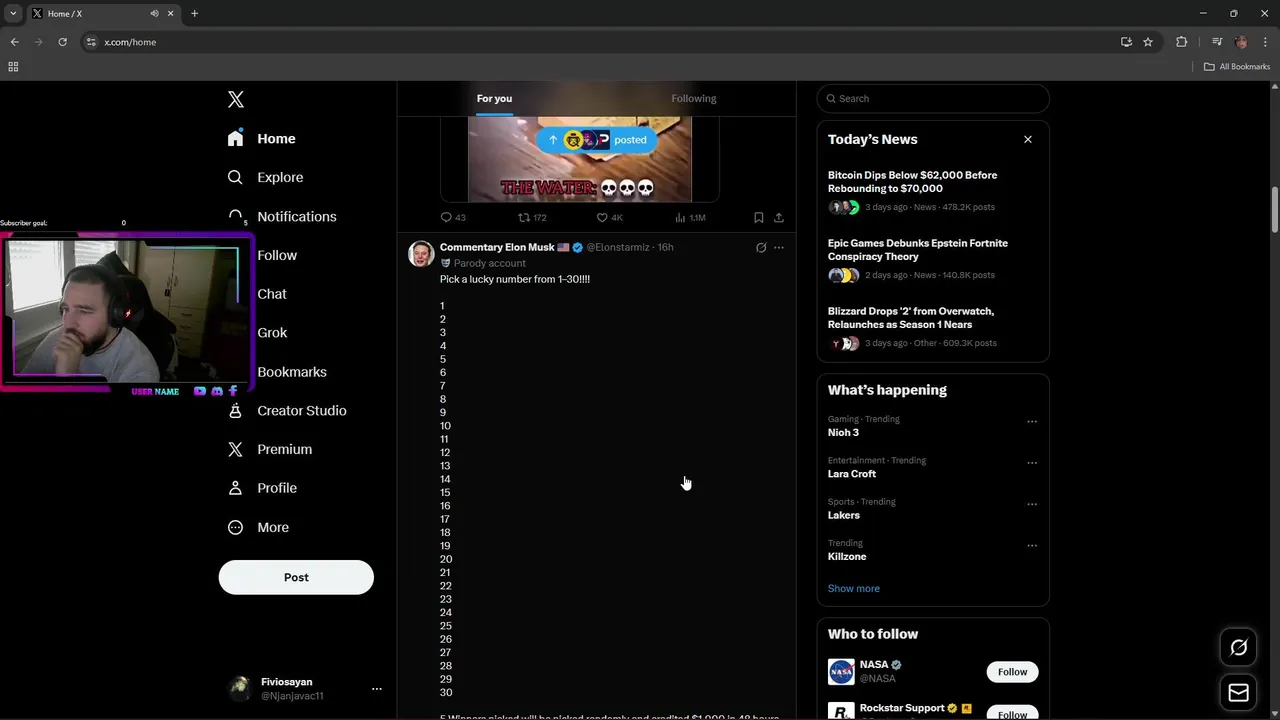This screenshot has width=1280, height=720.
Task: Open All Bookmarks folder
Action: (1237, 67)
